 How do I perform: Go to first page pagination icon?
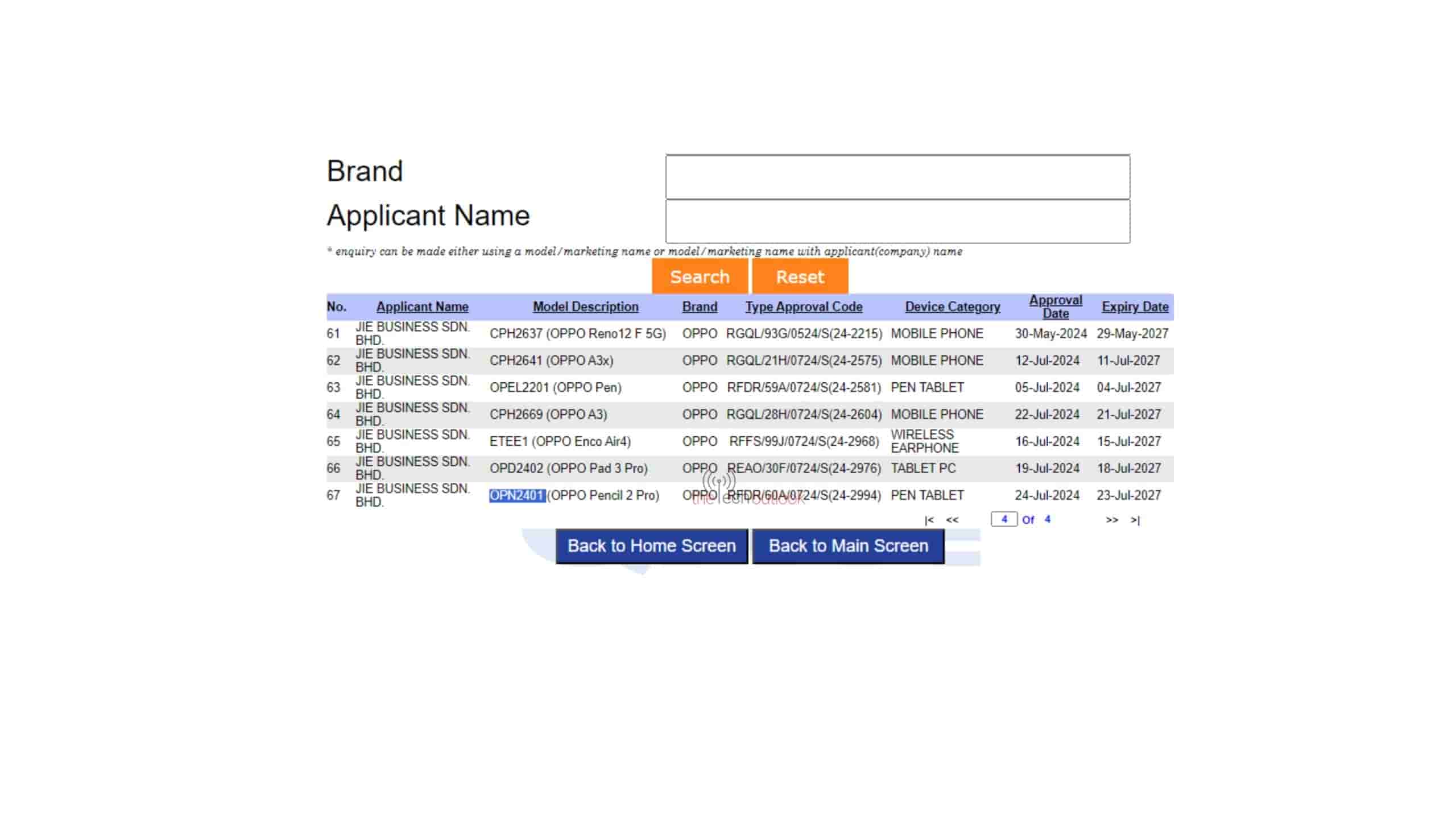(x=929, y=520)
